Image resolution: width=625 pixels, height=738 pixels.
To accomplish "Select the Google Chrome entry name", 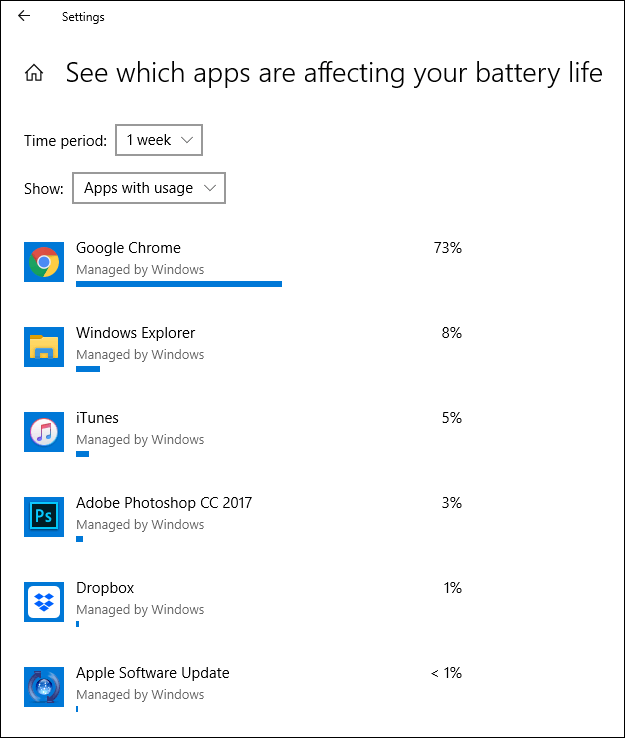I will (128, 248).
